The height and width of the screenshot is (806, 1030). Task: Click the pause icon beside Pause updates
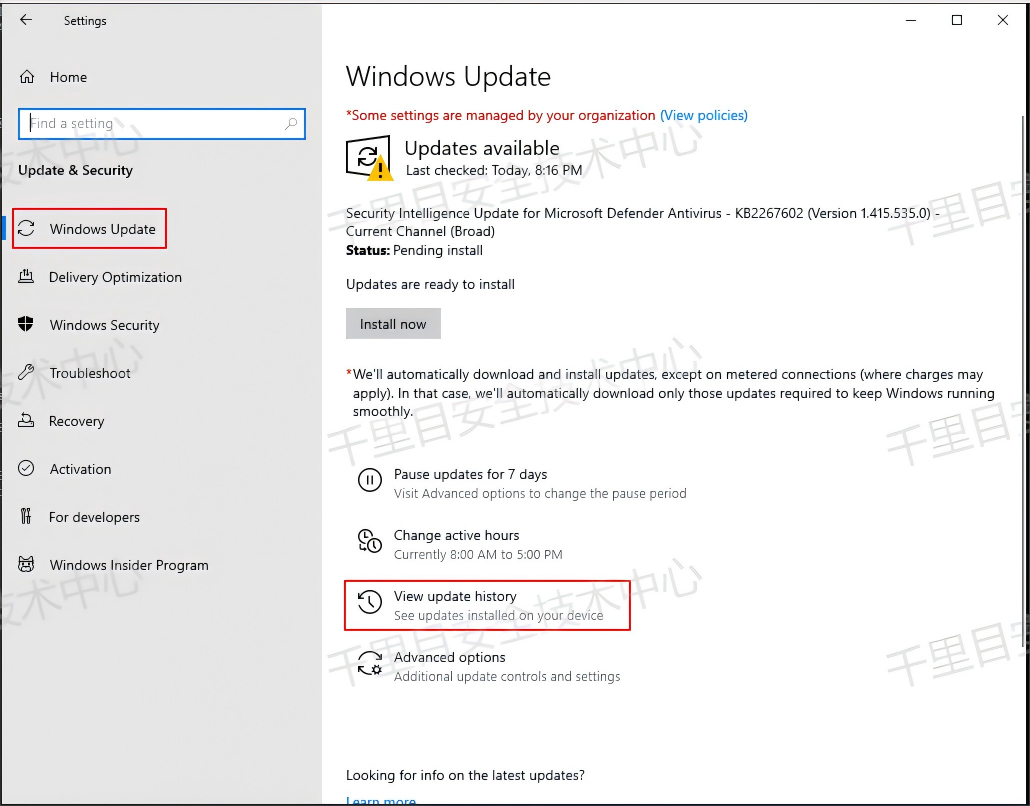pos(370,480)
